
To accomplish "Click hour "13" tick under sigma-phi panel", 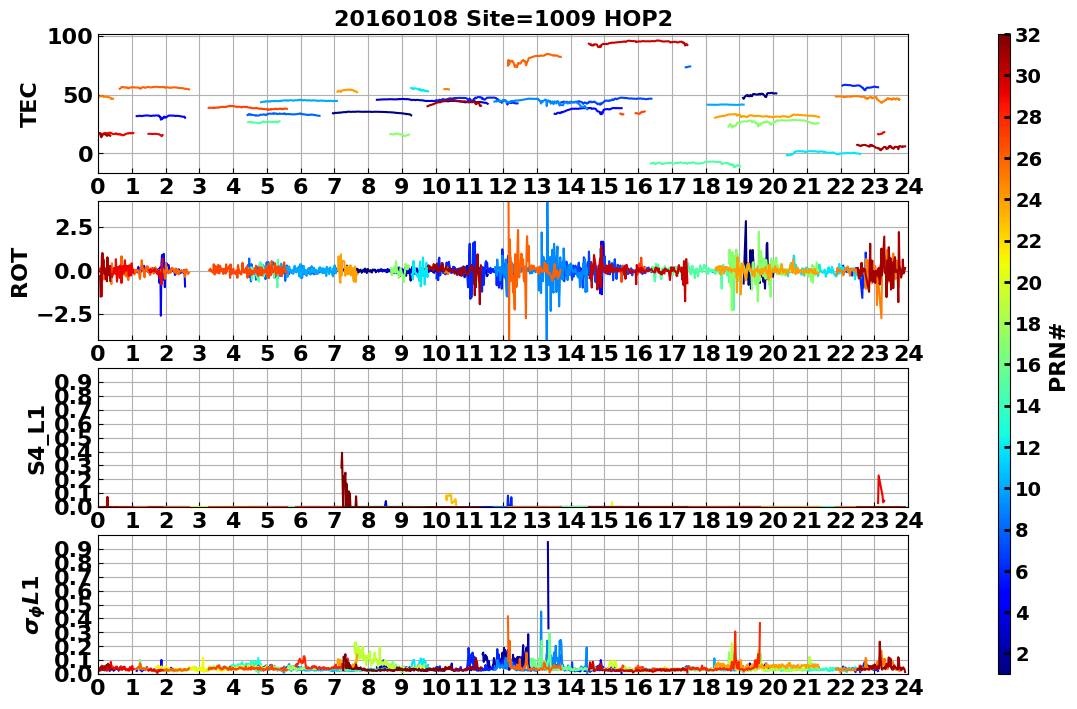I will point(536,687).
